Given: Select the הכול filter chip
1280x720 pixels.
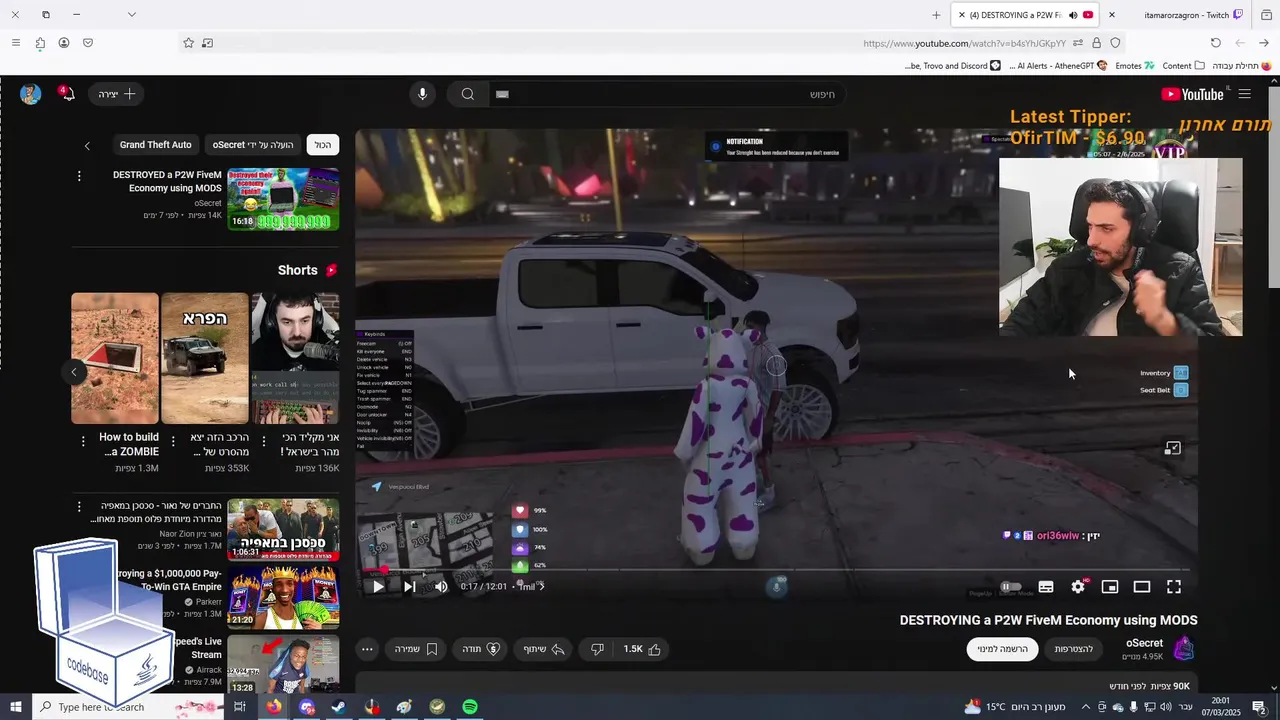Looking at the screenshot, I should click(322, 145).
